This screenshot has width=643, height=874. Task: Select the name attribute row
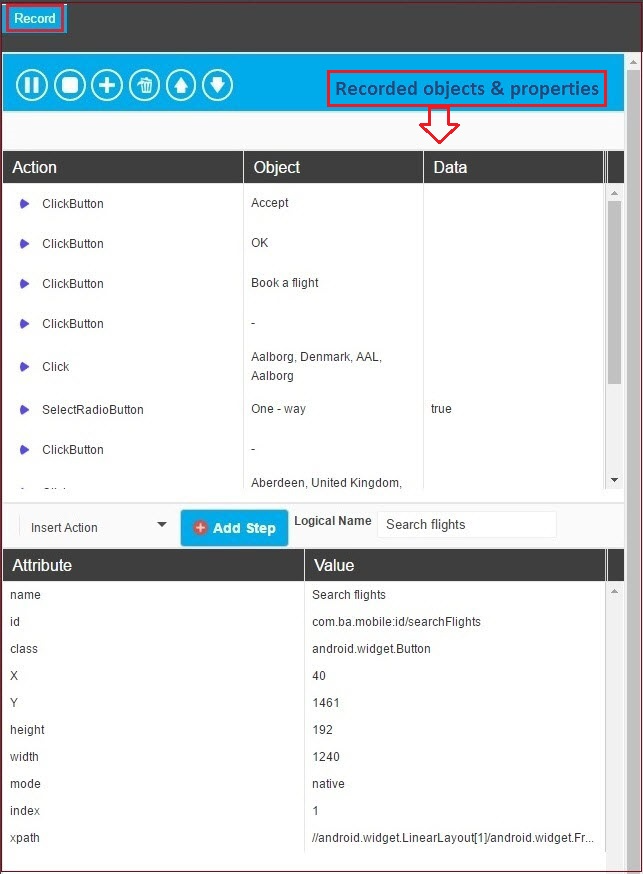(x=304, y=595)
